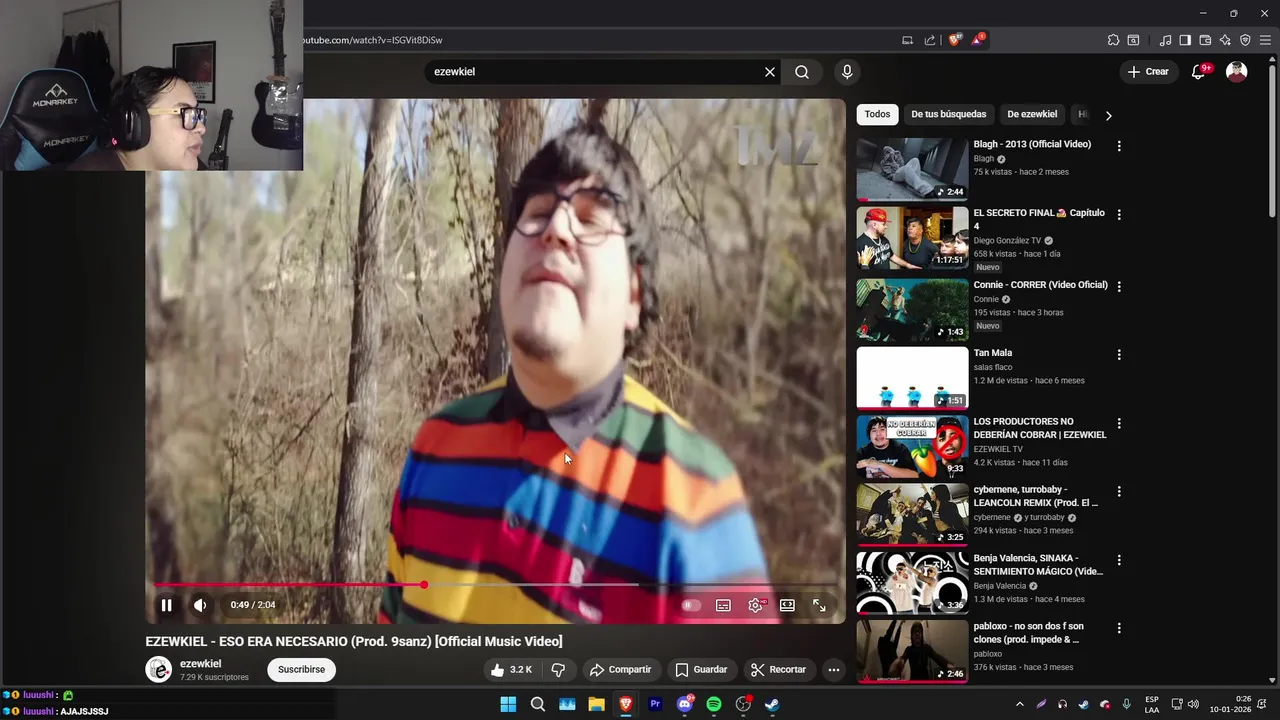Open the ezewkiel channel name link
Screen dimensions: 1280x720
pos(200,664)
